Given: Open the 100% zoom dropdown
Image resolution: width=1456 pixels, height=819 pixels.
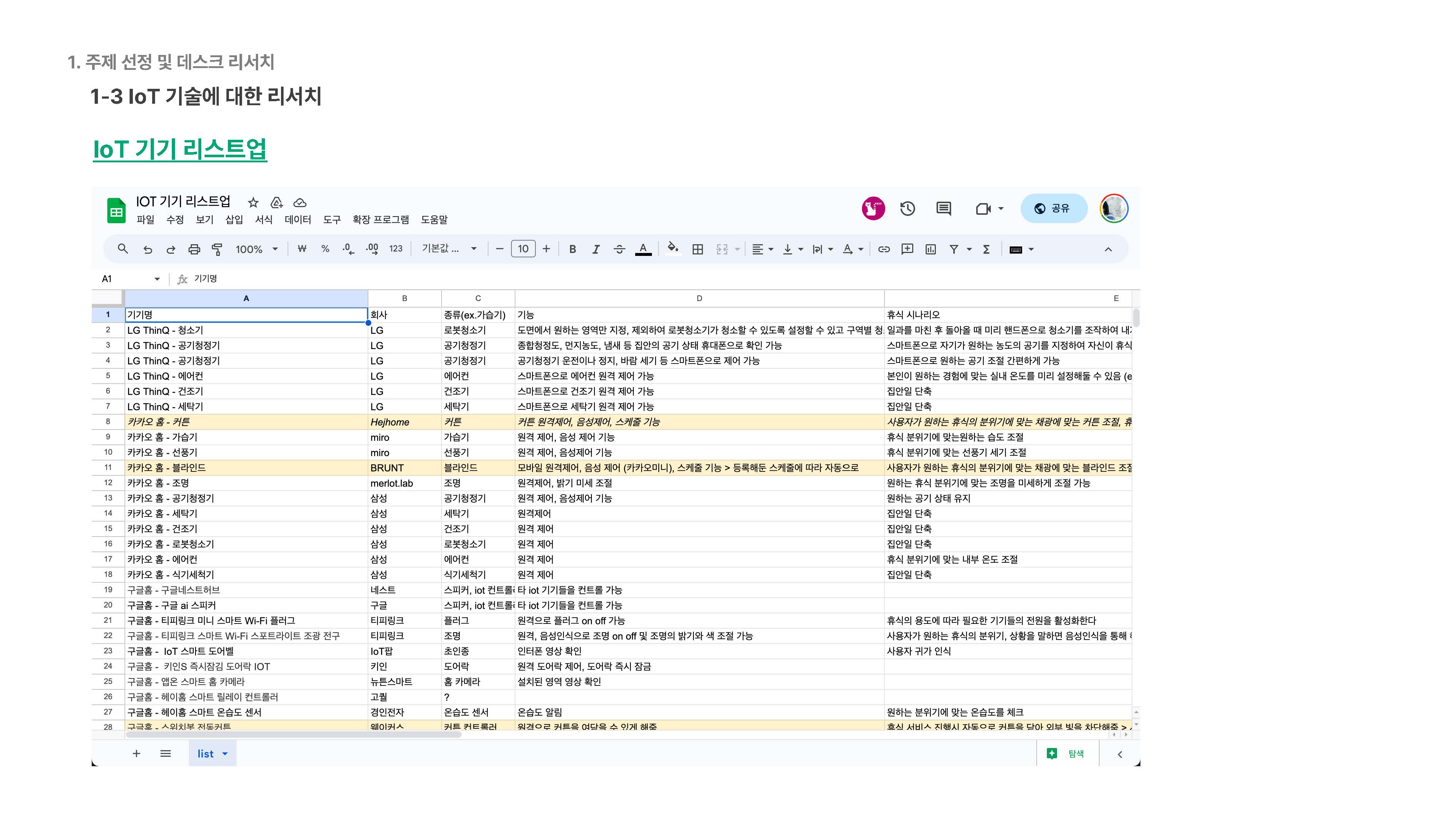Looking at the screenshot, I should point(257,249).
